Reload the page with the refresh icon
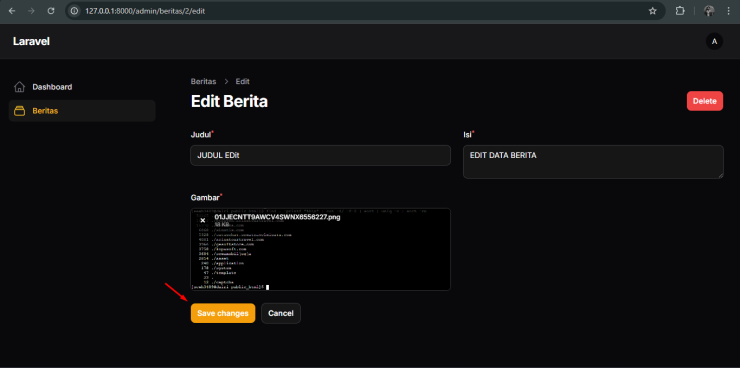This screenshot has height=368, width=740. tap(51, 11)
